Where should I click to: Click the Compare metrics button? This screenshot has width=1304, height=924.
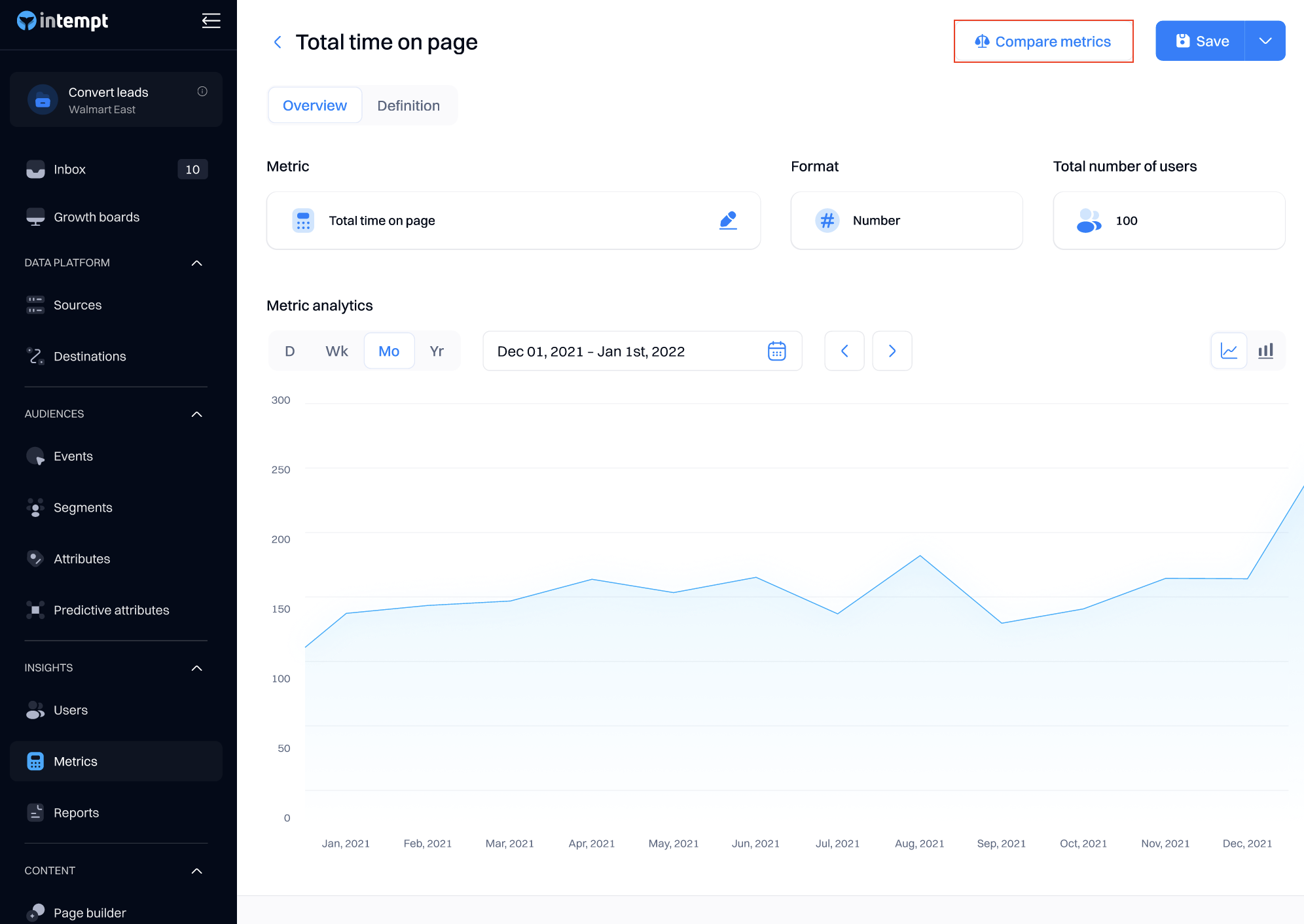point(1043,42)
